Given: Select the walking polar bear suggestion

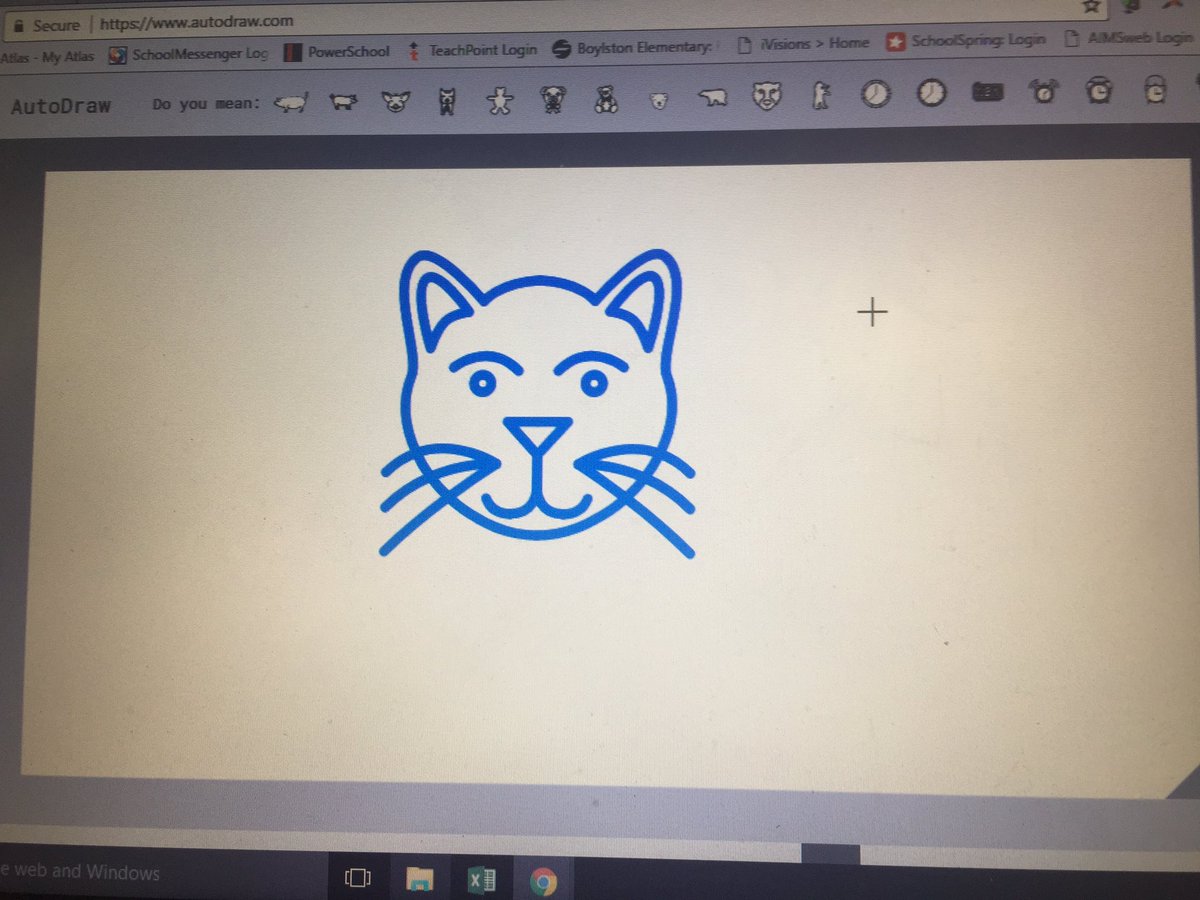Looking at the screenshot, I should pyautogui.click(x=712, y=98).
